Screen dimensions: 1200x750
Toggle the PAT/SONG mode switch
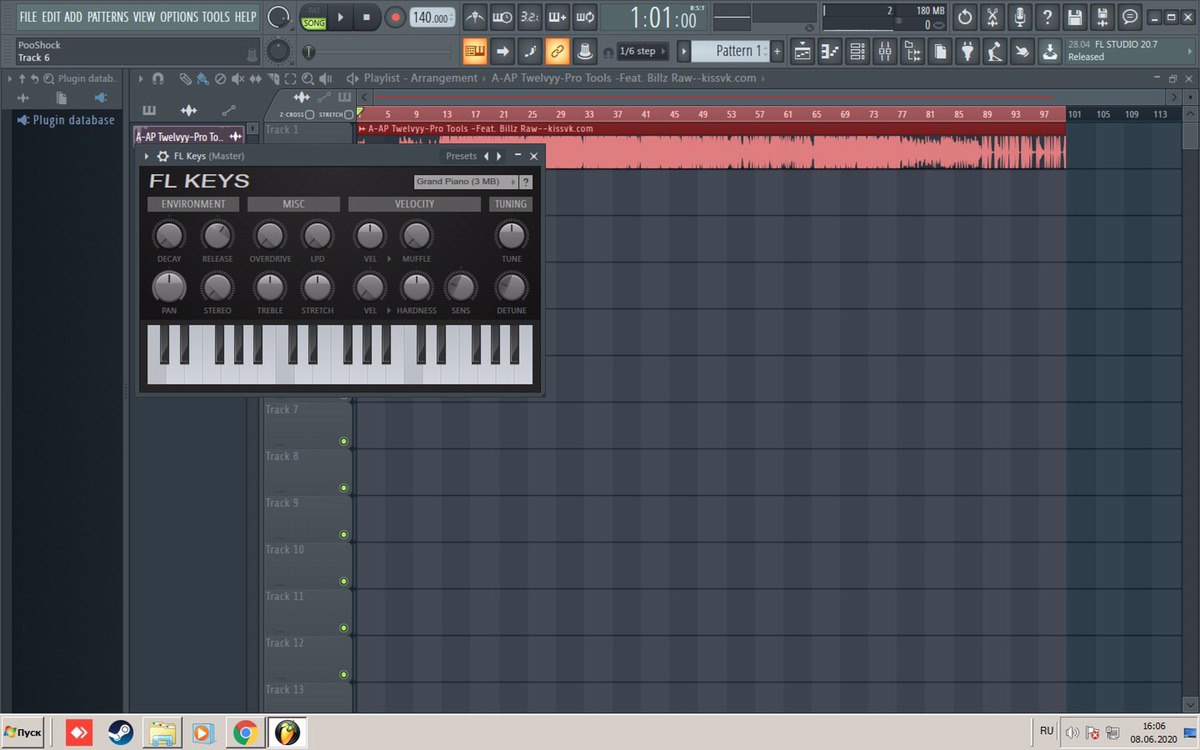point(314,16)
